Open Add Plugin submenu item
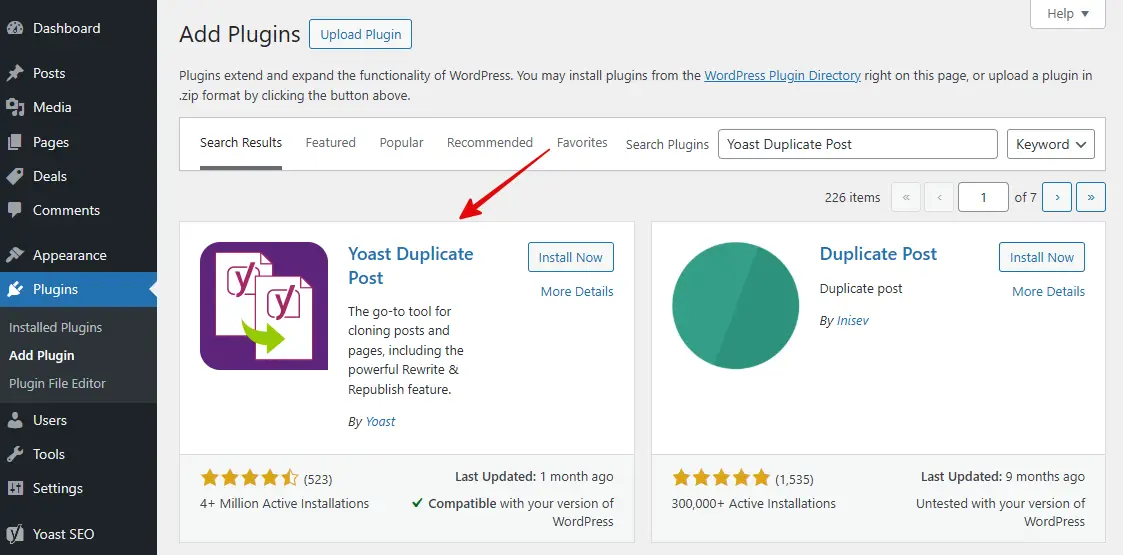 tap(42, 355)
